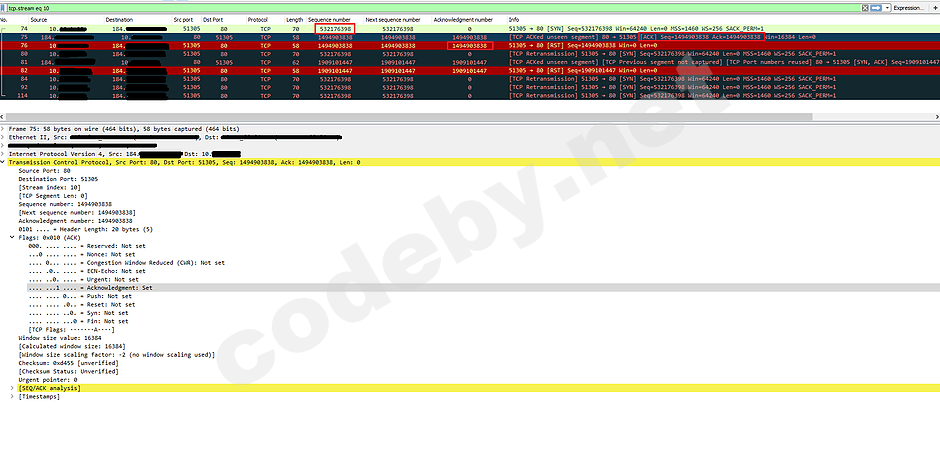The image size is (940, 456).
Task: Select the Nonce: Not set flag line
Action: coord(82,255)
